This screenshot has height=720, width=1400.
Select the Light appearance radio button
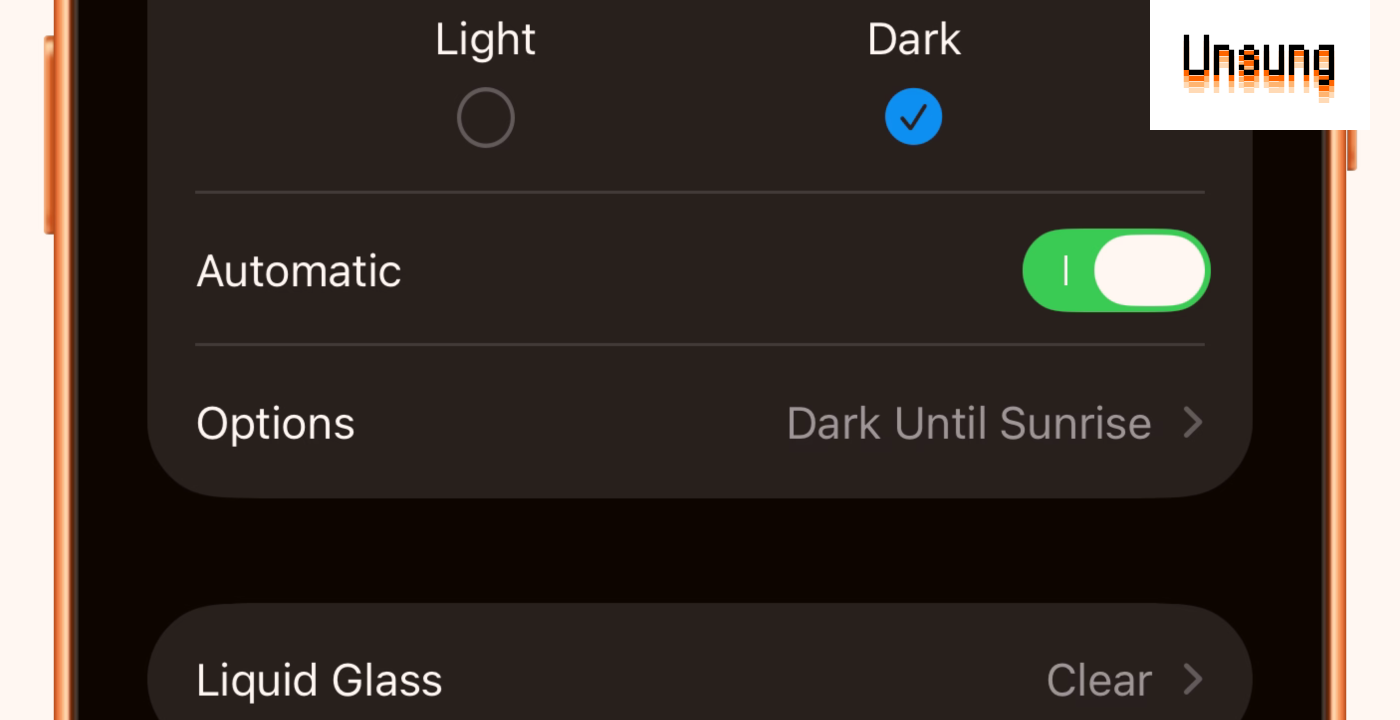[485, 116]
